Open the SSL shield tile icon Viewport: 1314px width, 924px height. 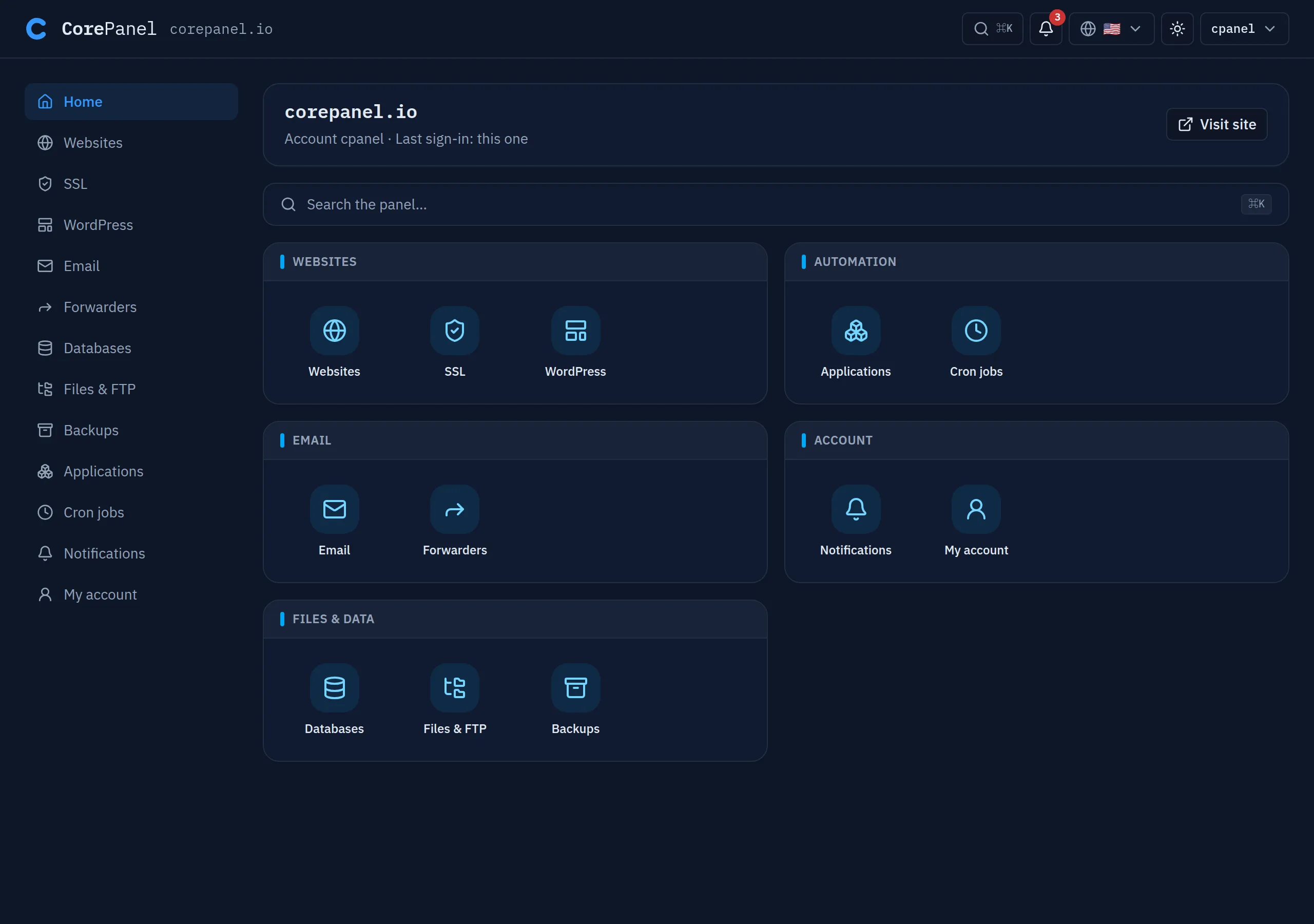point(455,331)
